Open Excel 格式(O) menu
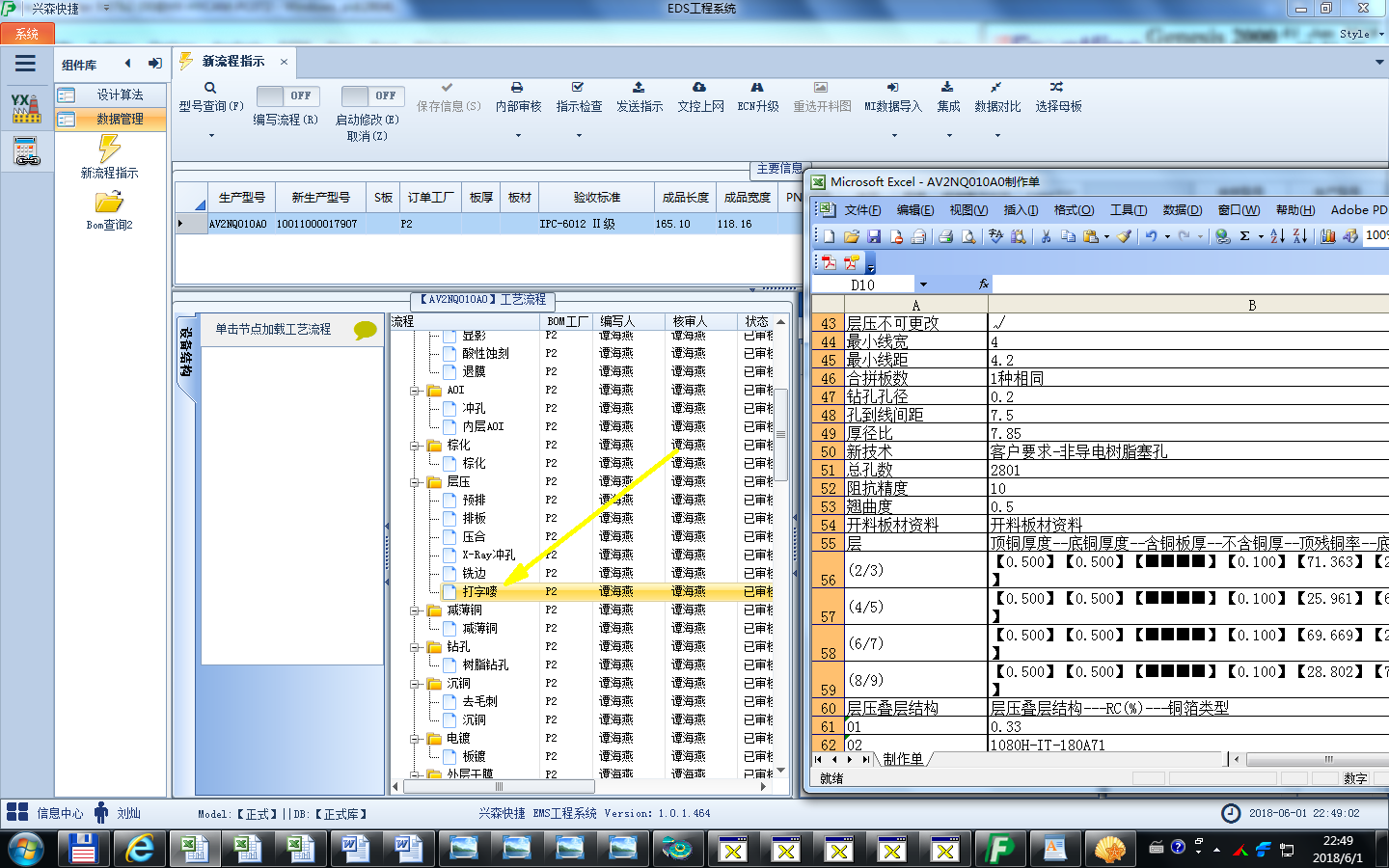Viewport: 1389px width, 868px height. pos(1074,209)
